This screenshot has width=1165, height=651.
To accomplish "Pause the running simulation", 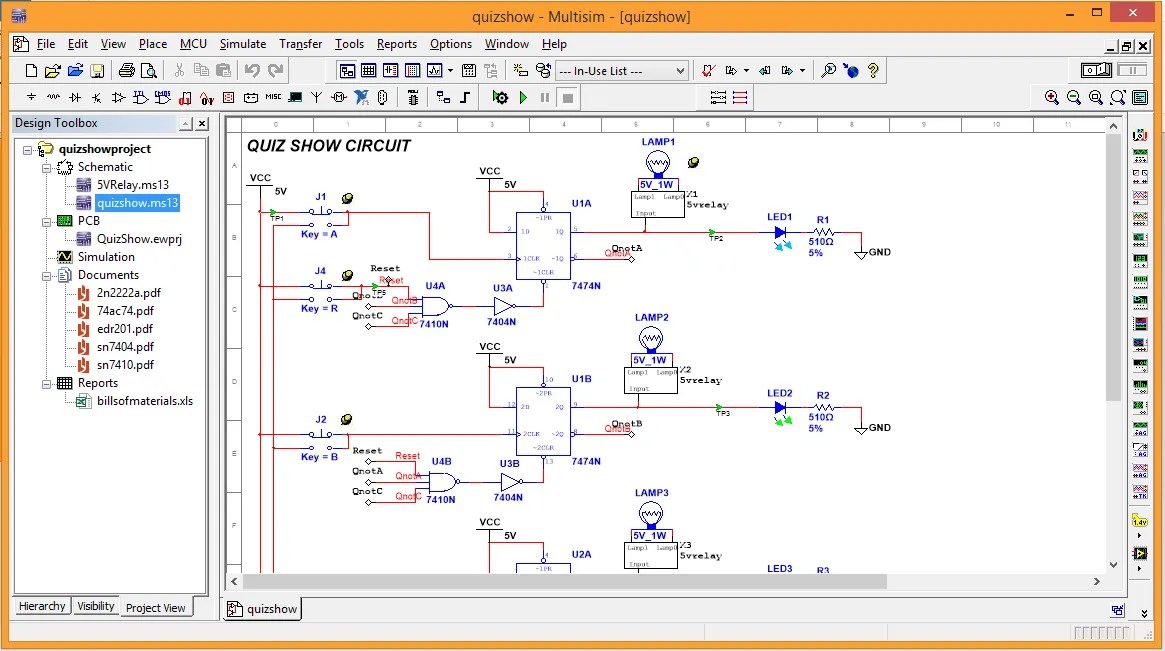I will [546, 97].
